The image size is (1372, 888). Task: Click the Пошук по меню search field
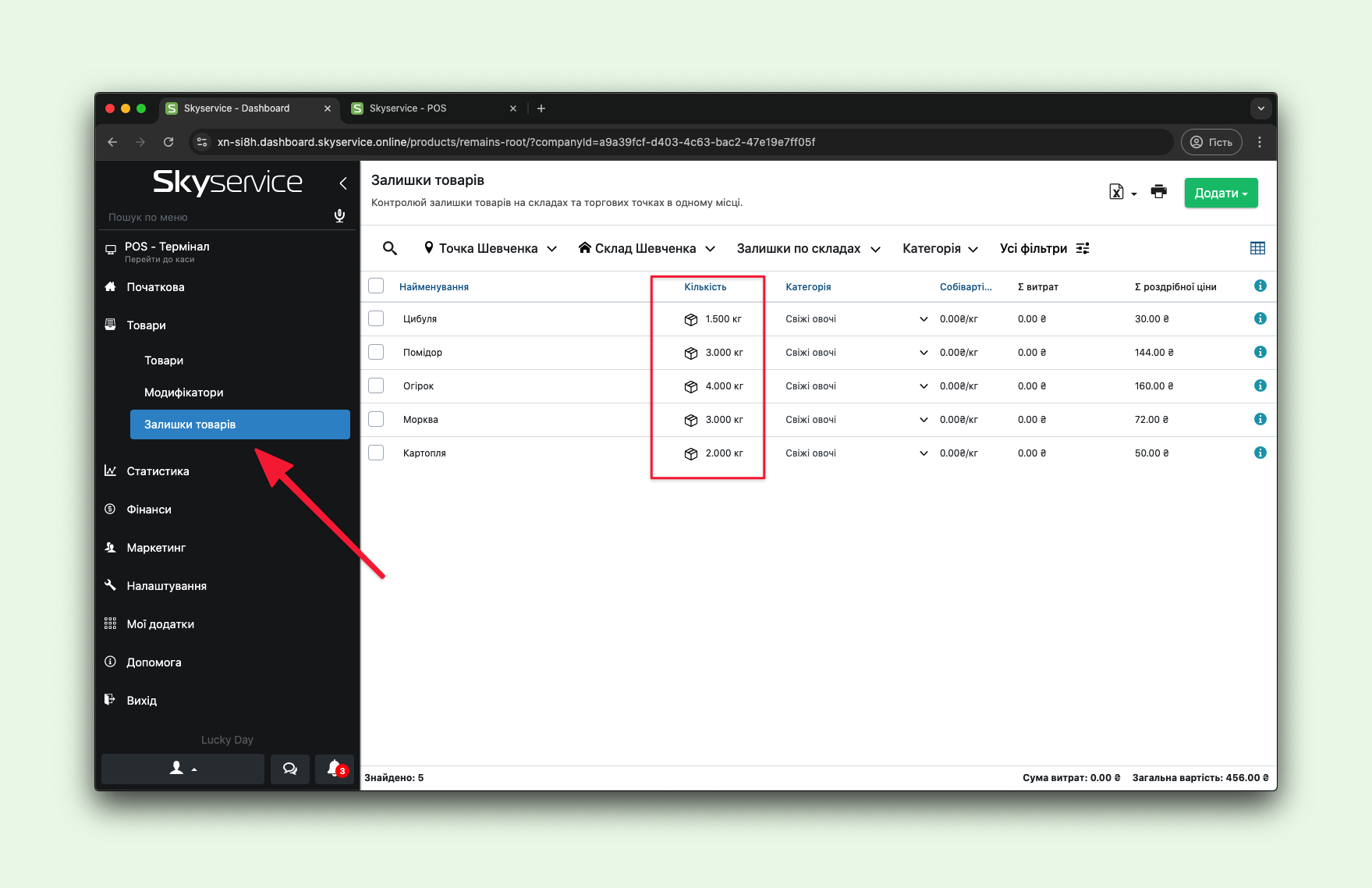(214, 217)
